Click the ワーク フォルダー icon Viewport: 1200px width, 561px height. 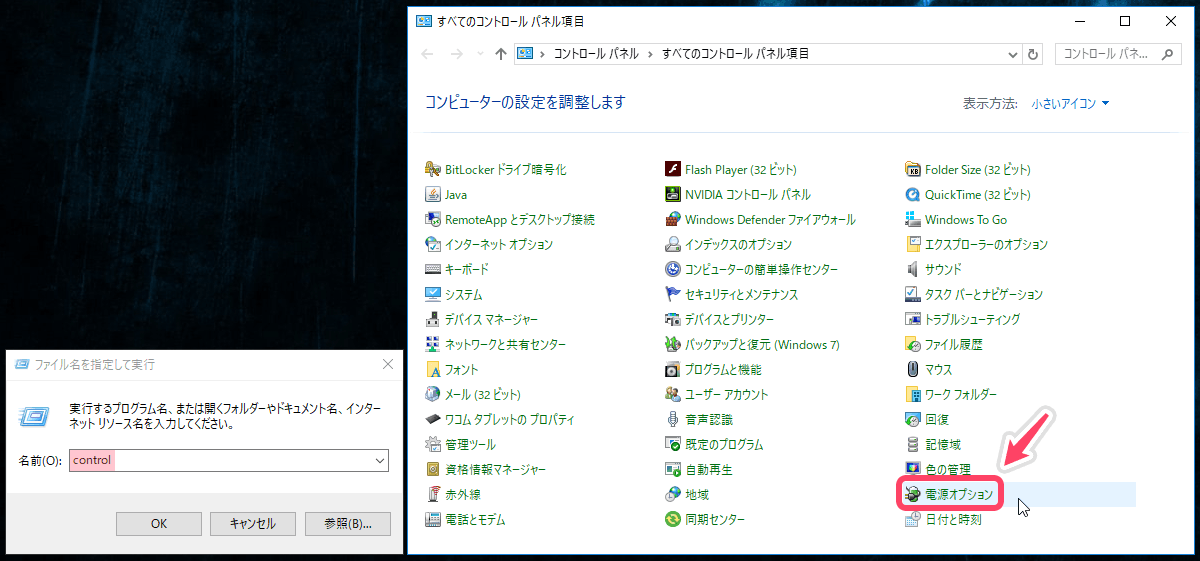[913, 395]
